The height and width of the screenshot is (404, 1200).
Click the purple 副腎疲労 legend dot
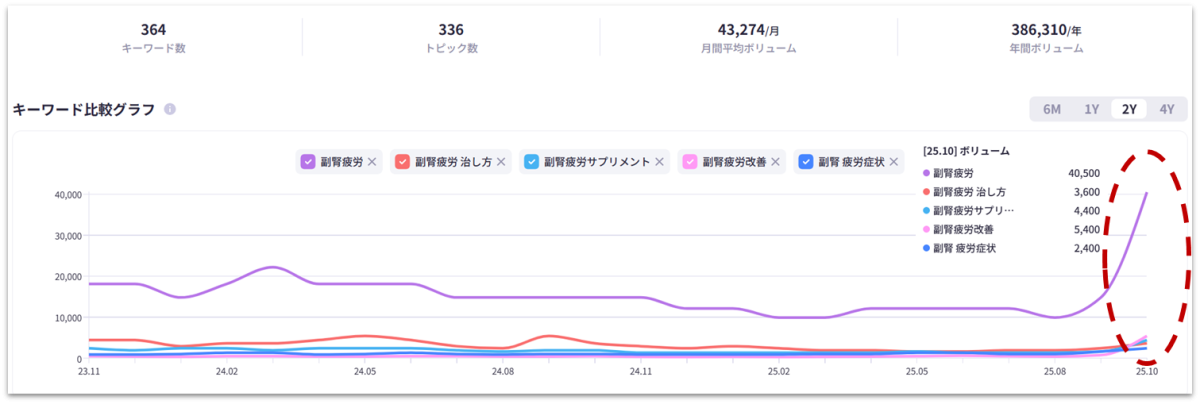click(x=925, y=173)
